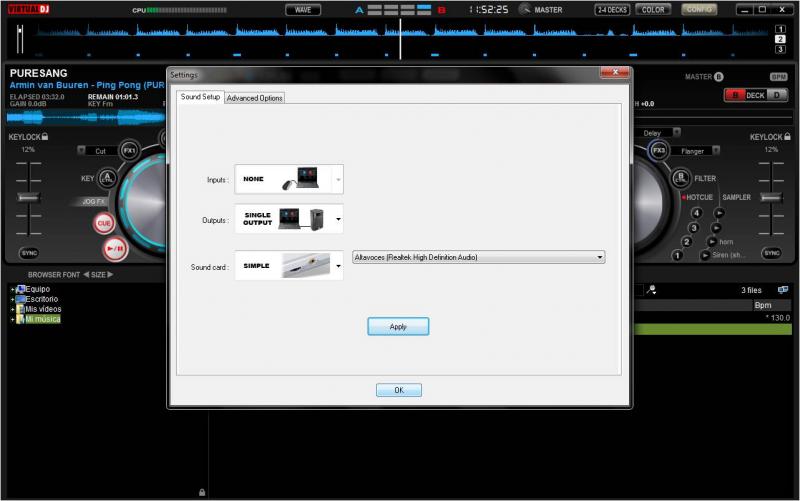This screenshot has height=501, width=800.
Task: Open the Sound card type dropdown
Action: coord(338,266)
